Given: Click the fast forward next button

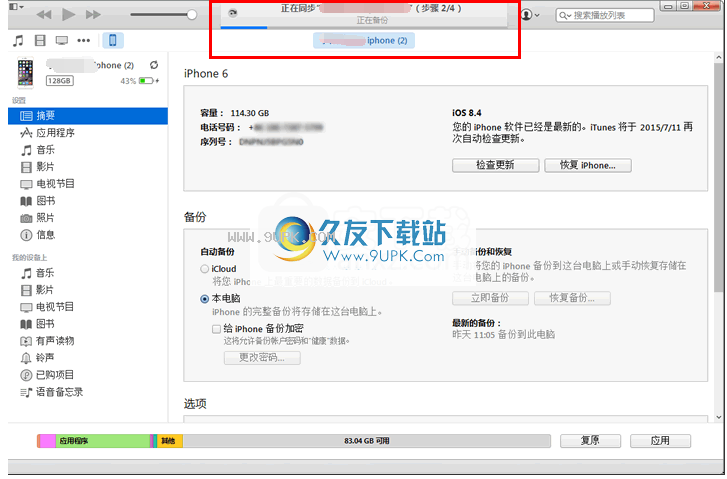Looking at the screenshot, I should [x=93, y=15].
